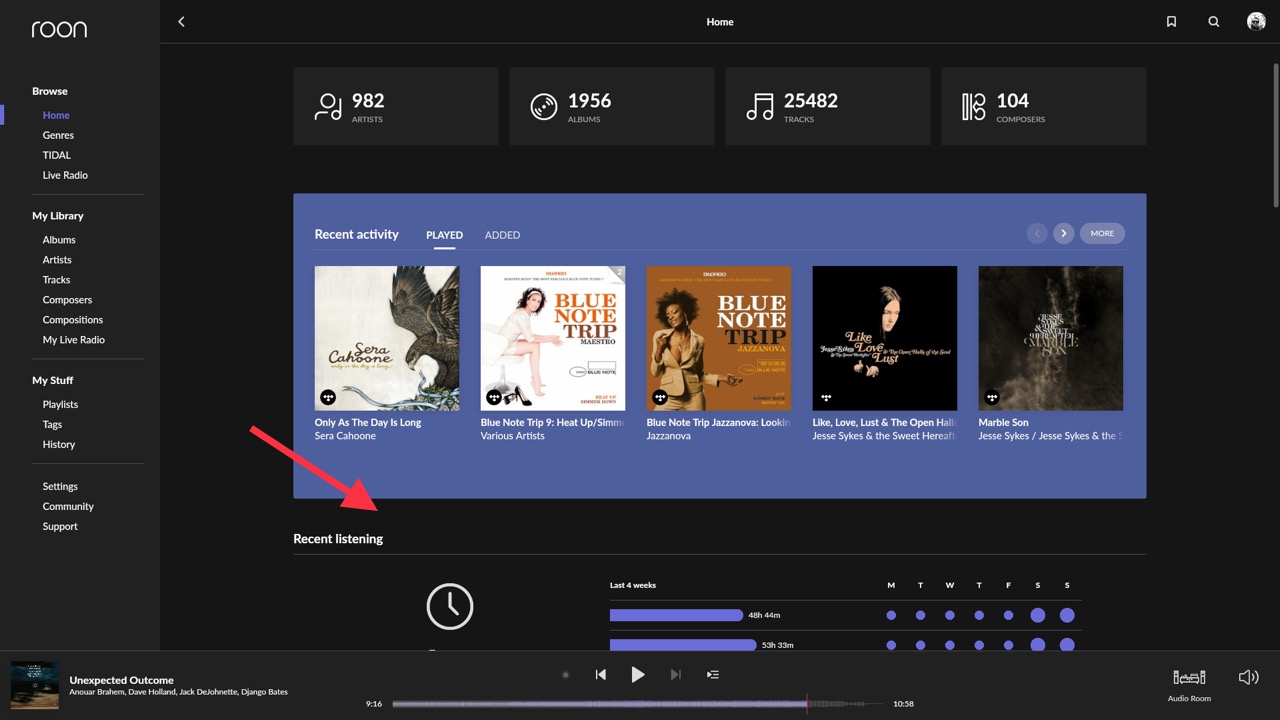Click the Composers icon in the 104 card
Screen dimensions: 1280x720
click(x=974, y=107)
